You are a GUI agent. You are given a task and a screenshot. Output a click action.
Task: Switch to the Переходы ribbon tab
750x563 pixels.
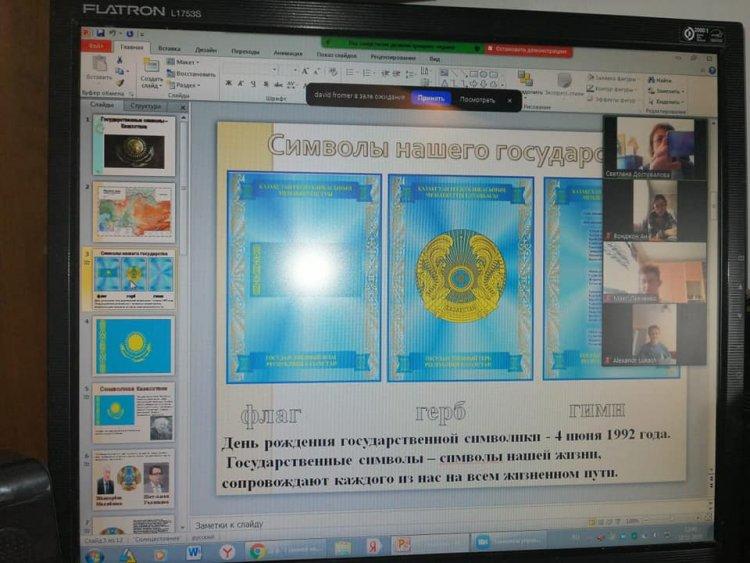245,51
